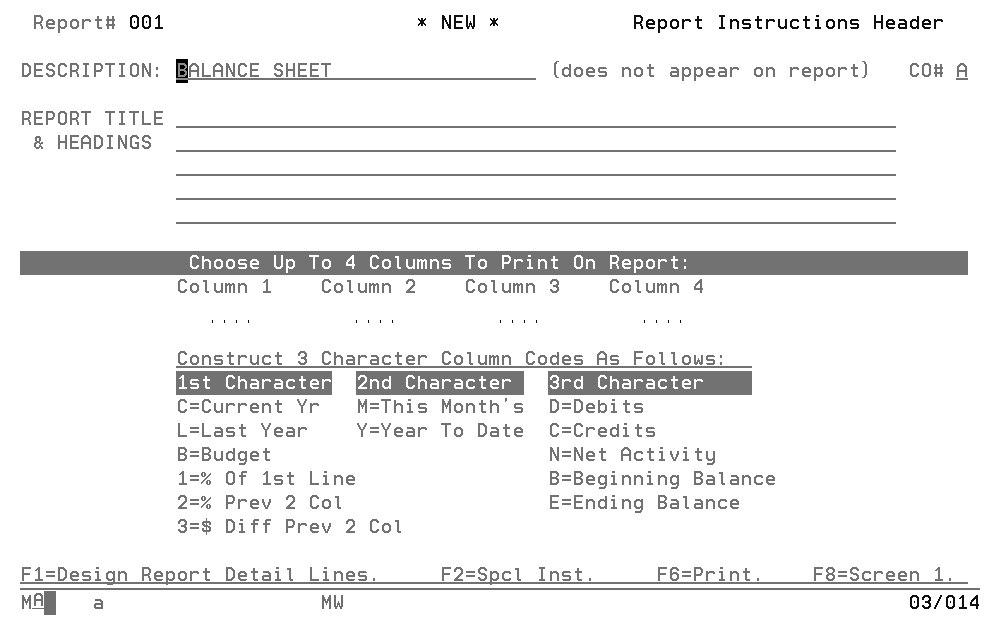Click the fifth heading input line
Viewport: 994px width, 622px height.
536,215
